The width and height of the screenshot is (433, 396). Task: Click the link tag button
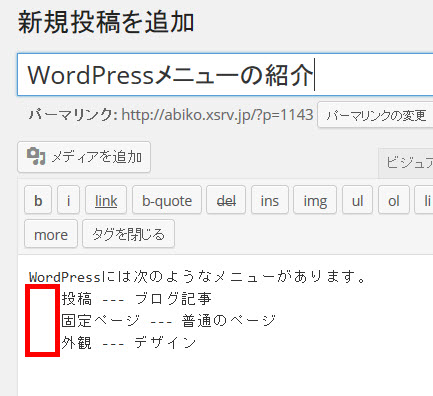click(106, 200)
